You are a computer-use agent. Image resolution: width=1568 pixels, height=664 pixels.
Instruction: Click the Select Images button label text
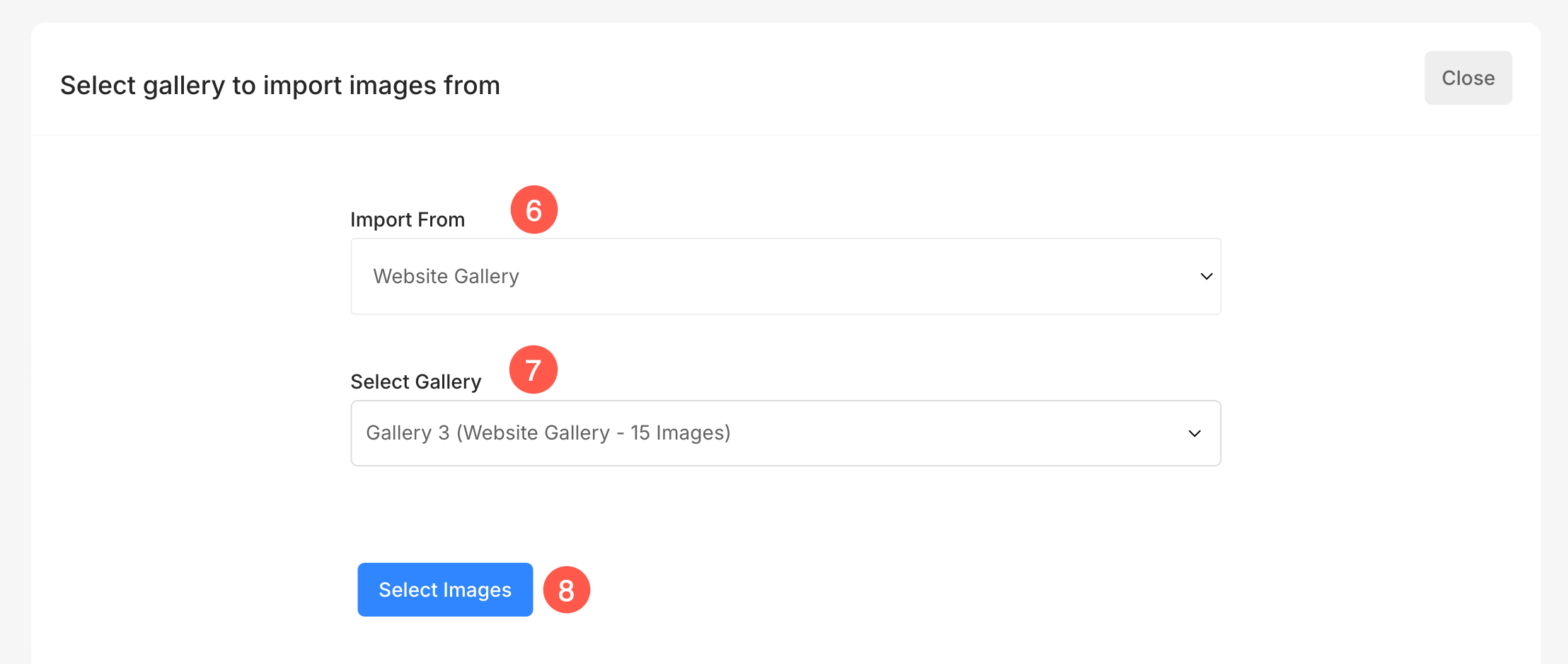[445, 590]
